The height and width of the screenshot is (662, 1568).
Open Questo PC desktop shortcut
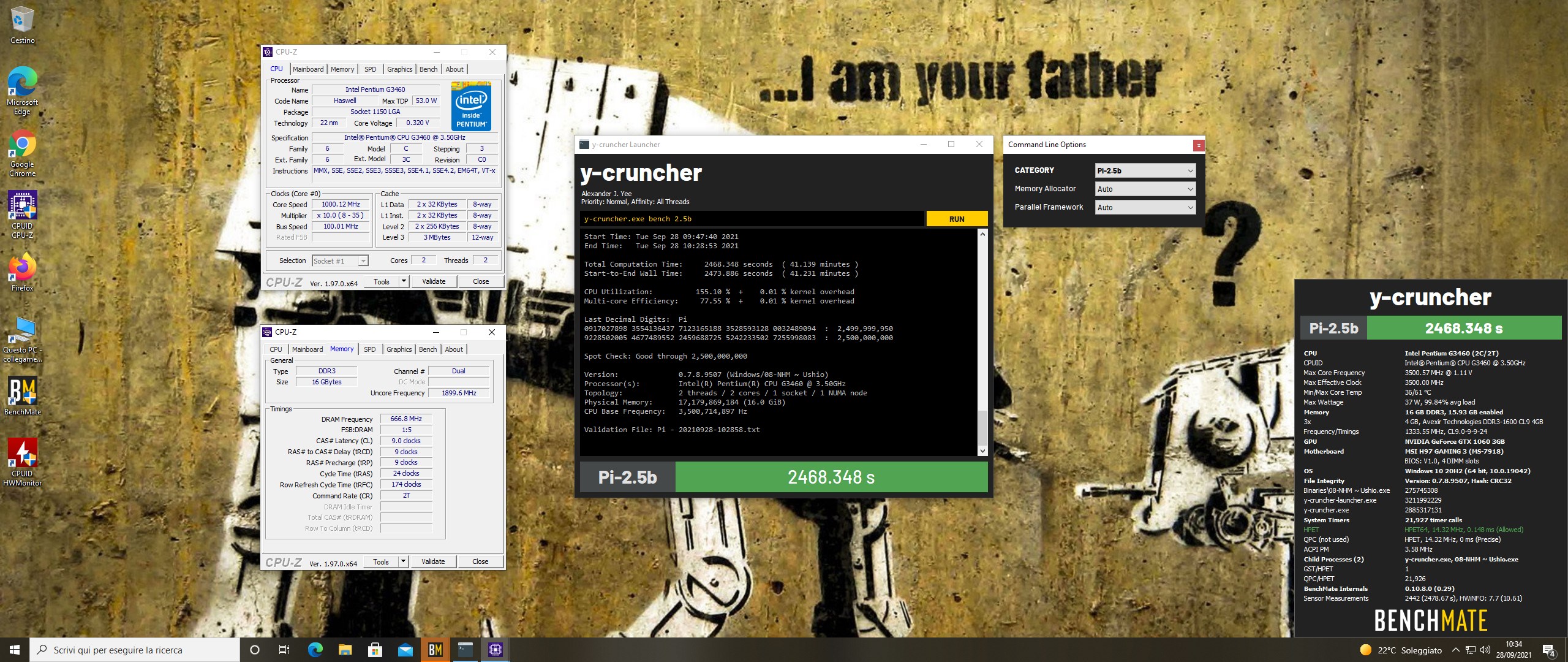click(x=23, y=339)
